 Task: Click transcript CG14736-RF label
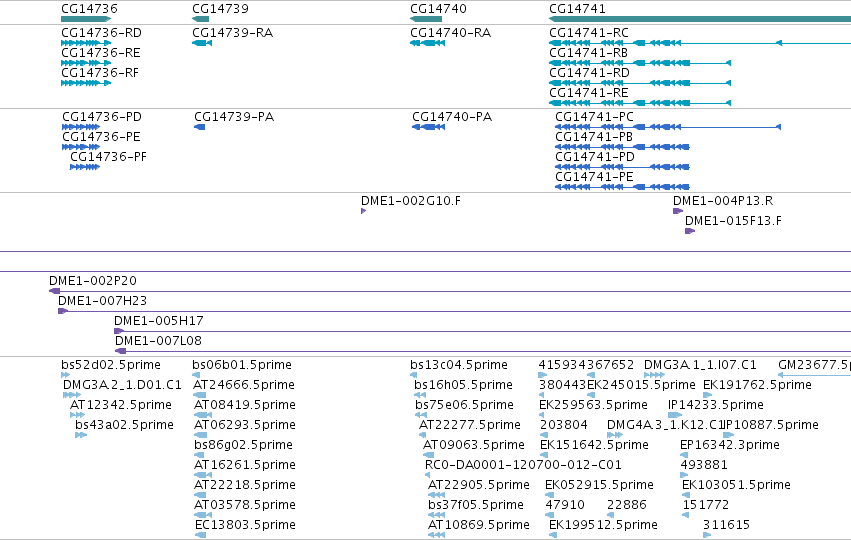click(x=100, y=73)
